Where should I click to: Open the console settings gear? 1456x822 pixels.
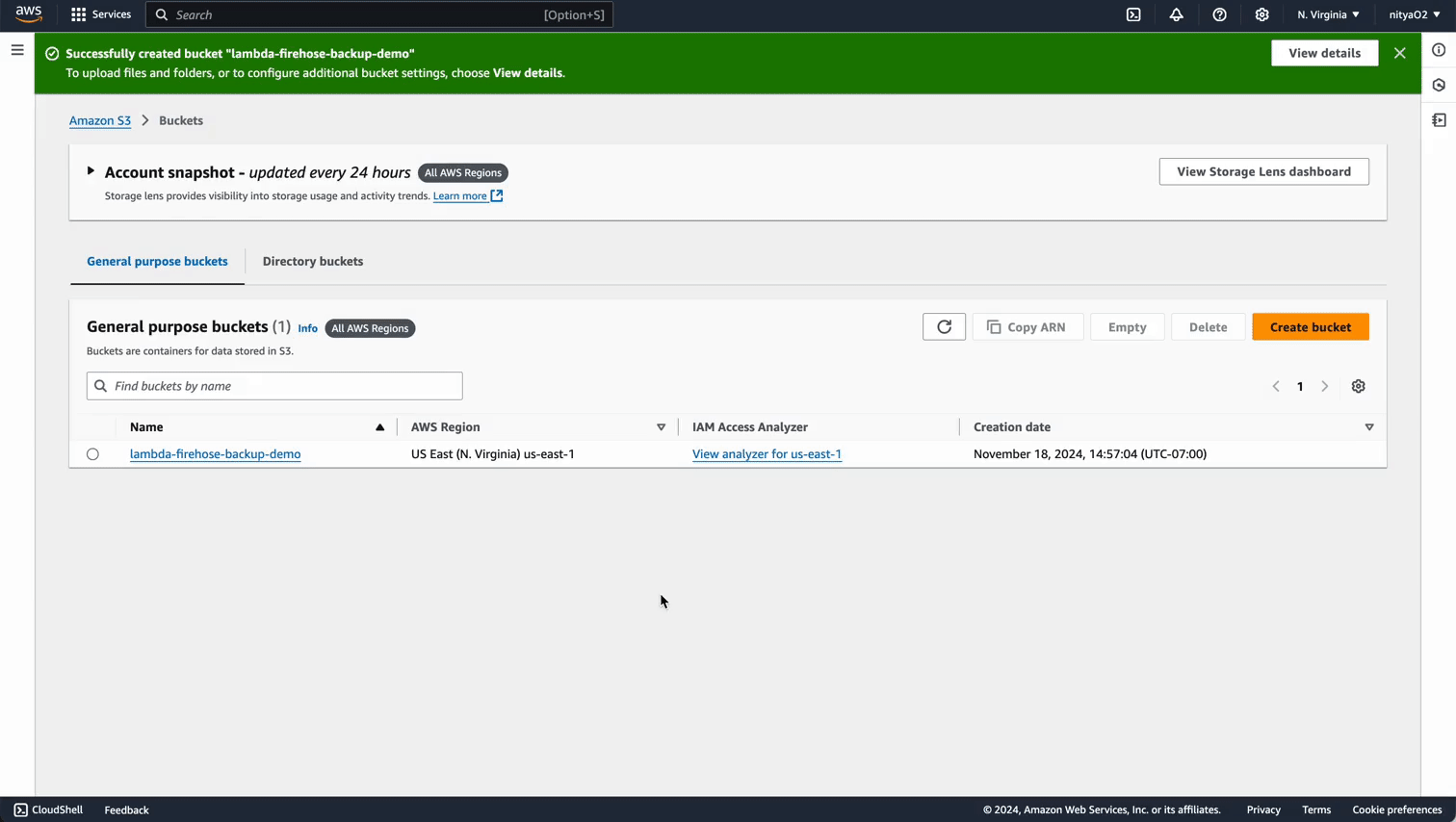coord(1261,14)
